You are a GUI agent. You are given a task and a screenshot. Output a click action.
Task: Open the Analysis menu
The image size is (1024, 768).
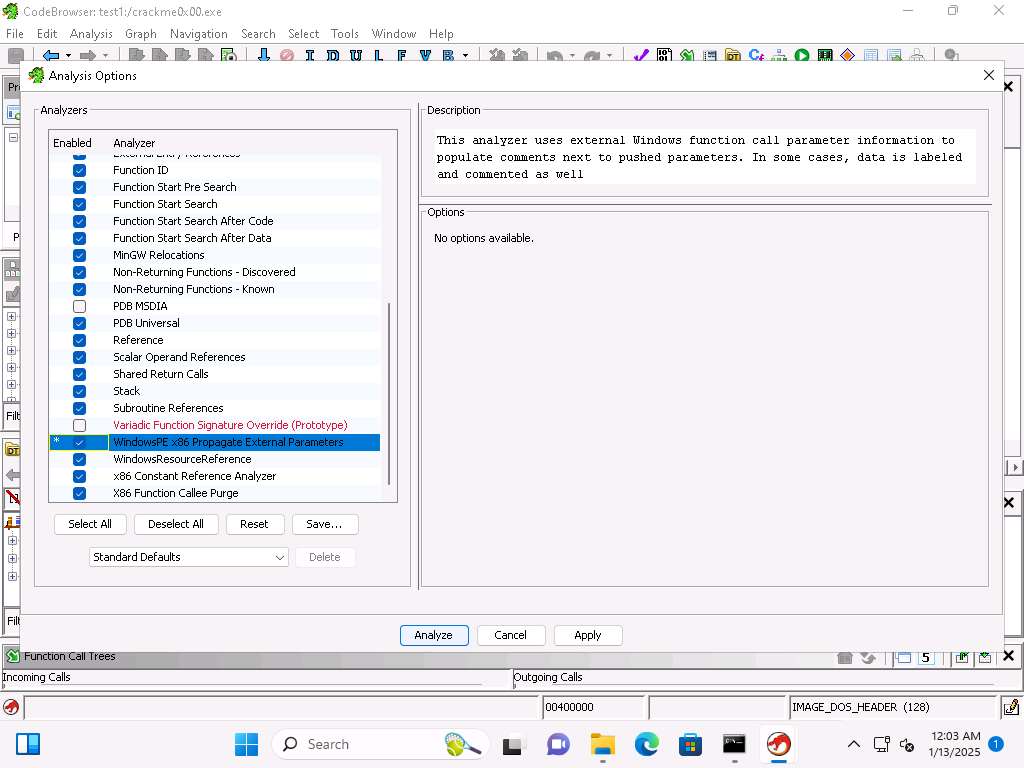(x=91, y=33)
